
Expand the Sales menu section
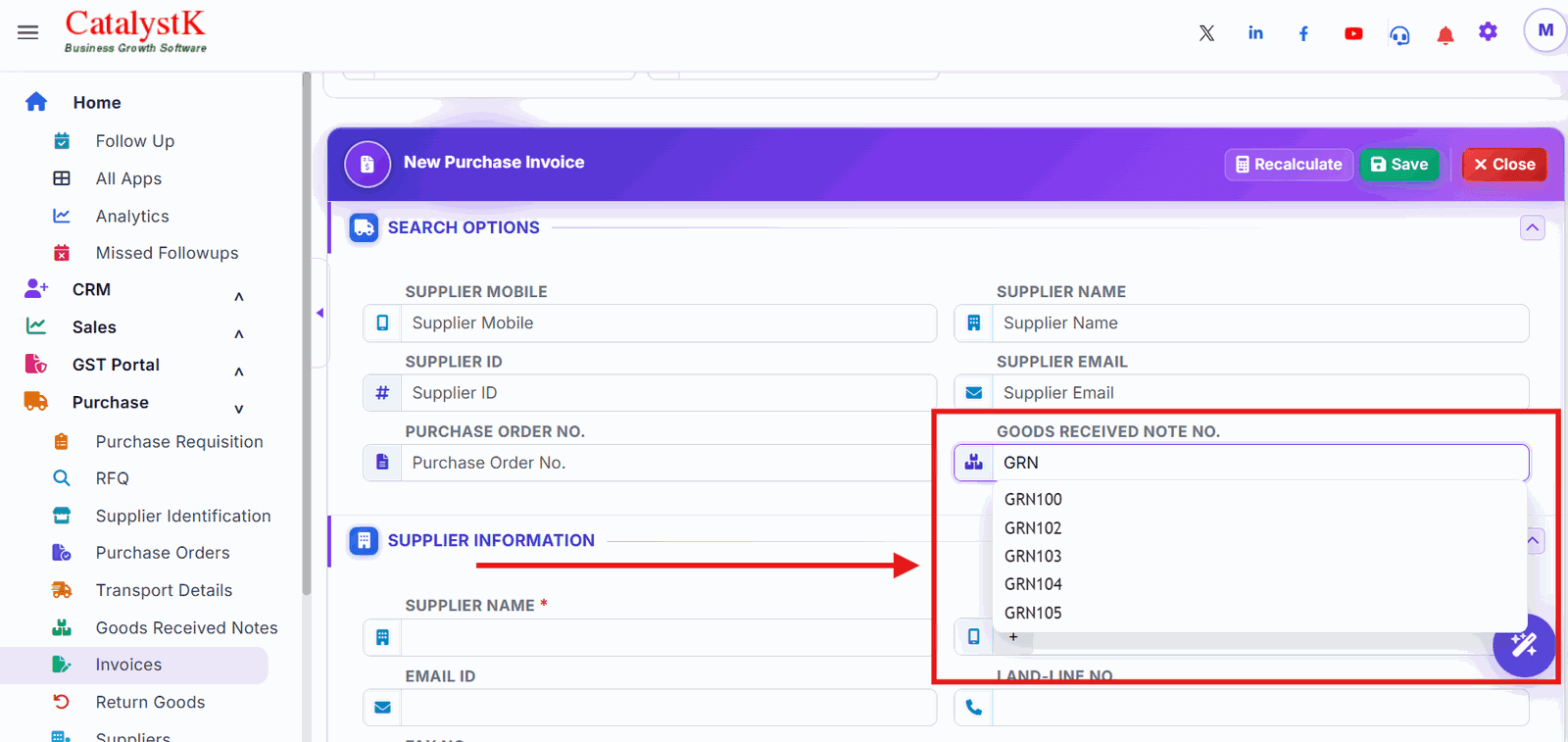[x=238, y=334]
